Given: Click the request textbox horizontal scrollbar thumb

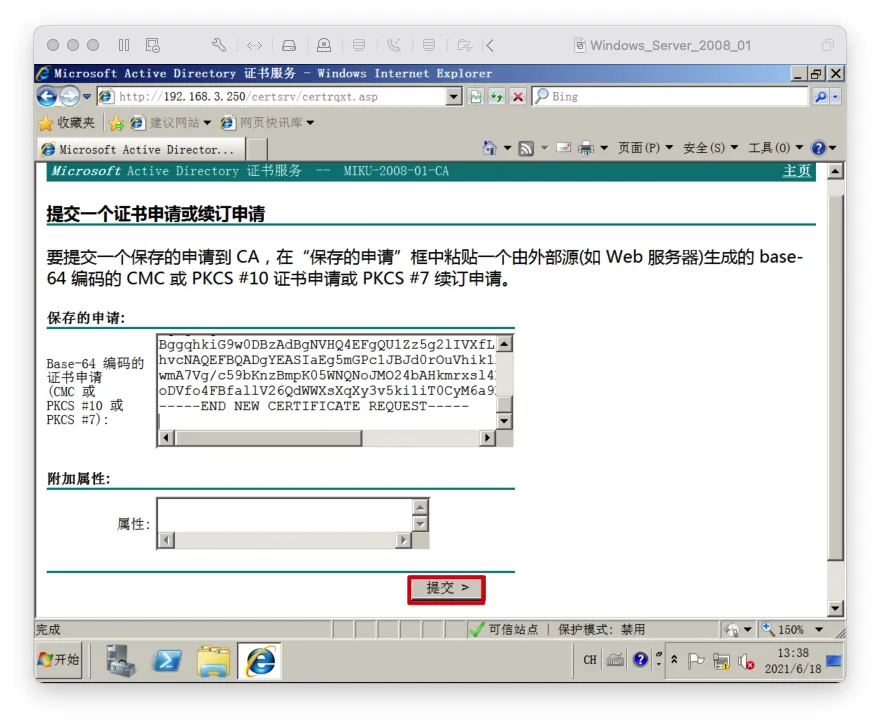Looking at the screenshot, I should (x=268, y=438).
